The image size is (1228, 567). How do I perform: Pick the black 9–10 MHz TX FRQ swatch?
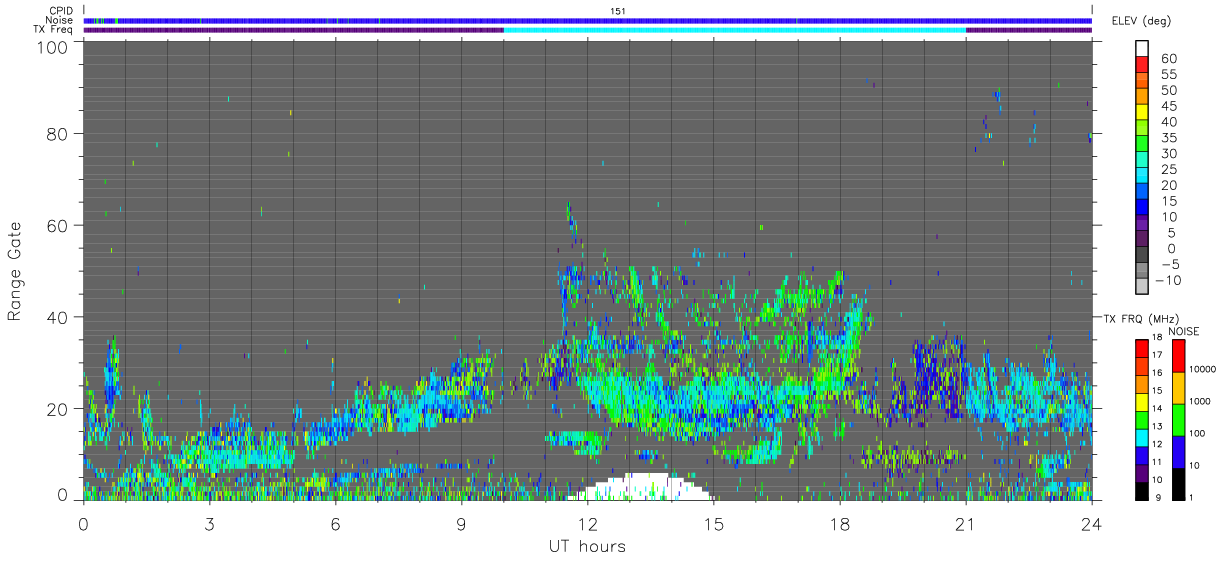(x=1142, y=490)
